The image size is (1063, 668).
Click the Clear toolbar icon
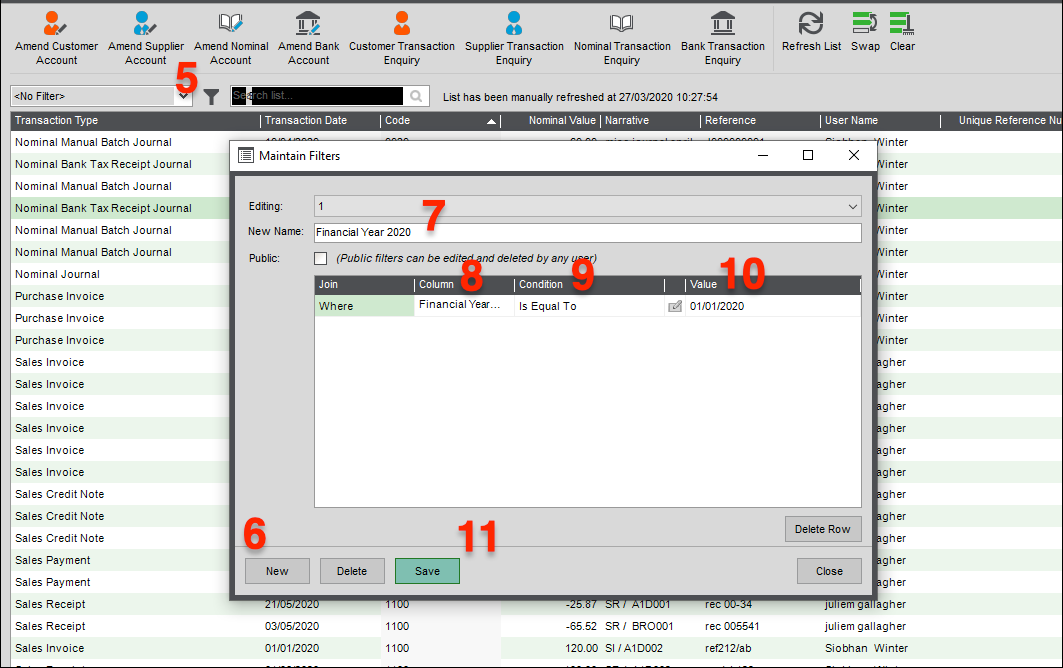click(x=902, y=30)
